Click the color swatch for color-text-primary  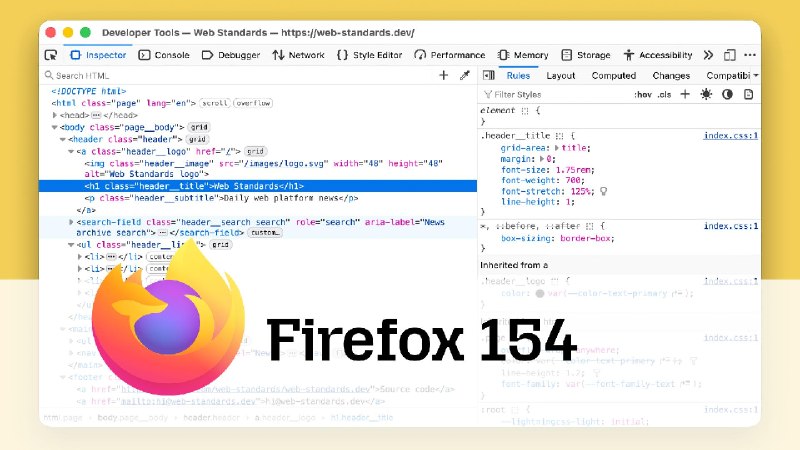point(540,294)
